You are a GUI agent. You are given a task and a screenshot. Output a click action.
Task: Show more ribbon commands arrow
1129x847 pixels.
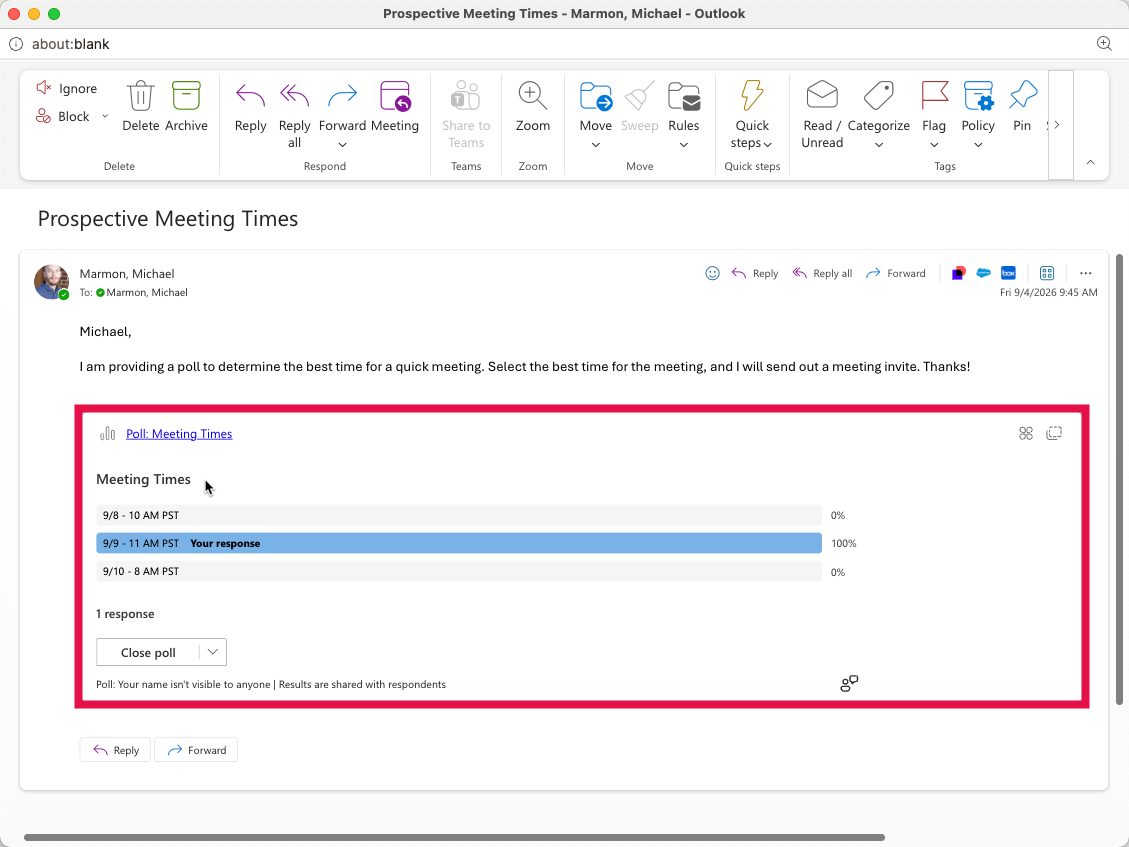click(x=1057, y=125)
